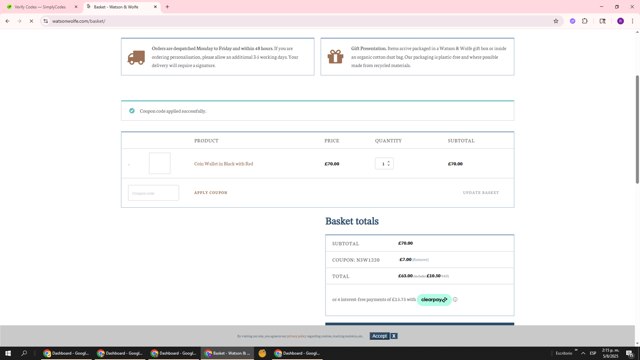The height and width of the screenshot is (360, 640).
Task: Click the coupon code input field
Action: [153, 193]
